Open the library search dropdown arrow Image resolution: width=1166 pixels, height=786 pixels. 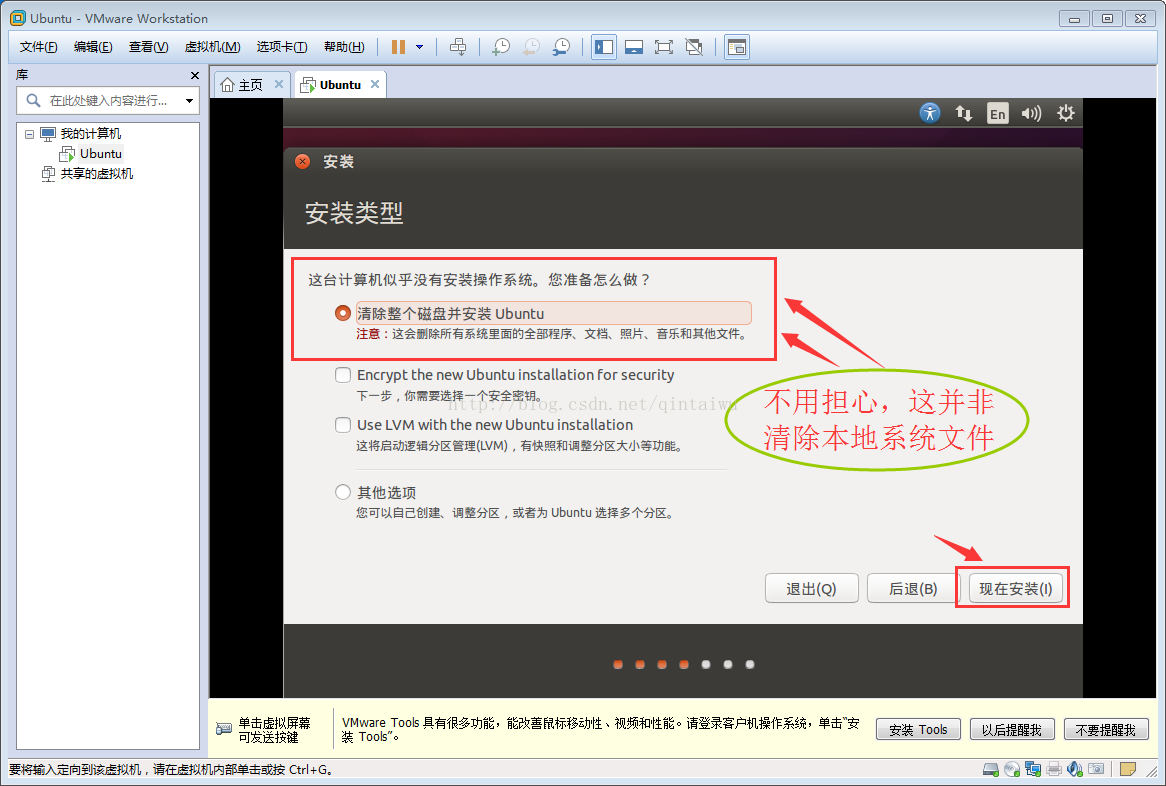(190, 100)
